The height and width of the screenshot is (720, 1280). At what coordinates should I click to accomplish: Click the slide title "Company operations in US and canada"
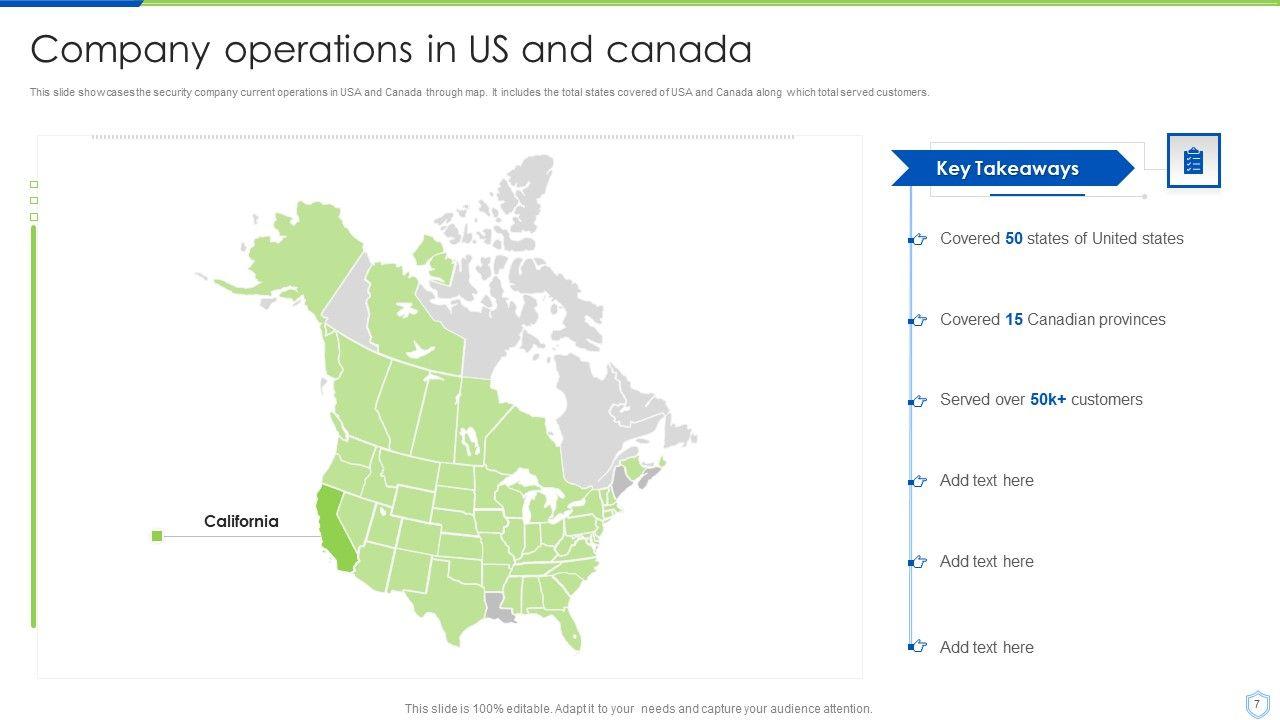tap(391, 49)
